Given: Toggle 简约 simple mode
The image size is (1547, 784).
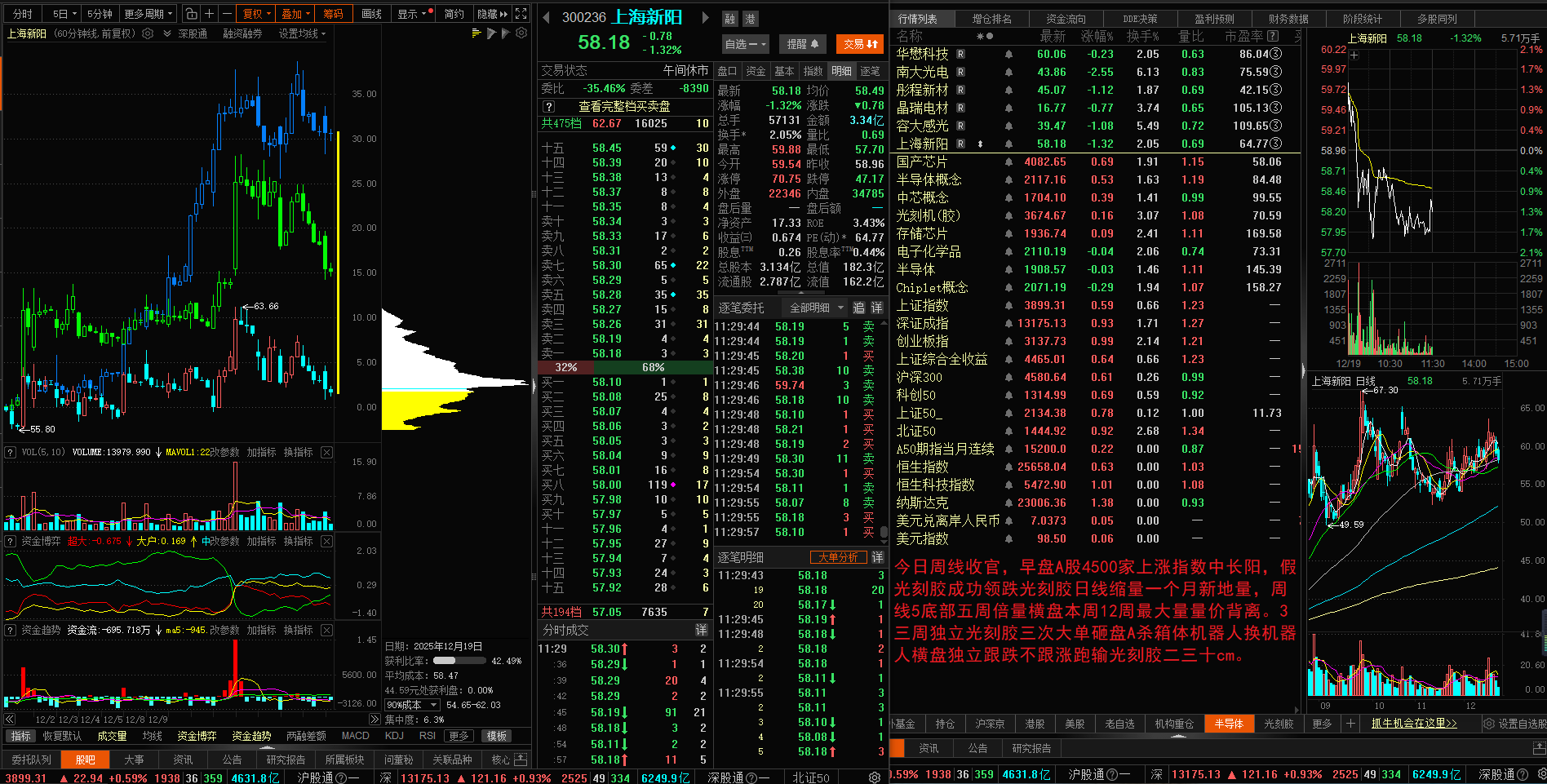Looking at the screenshot, I should [x=454, y=14].
